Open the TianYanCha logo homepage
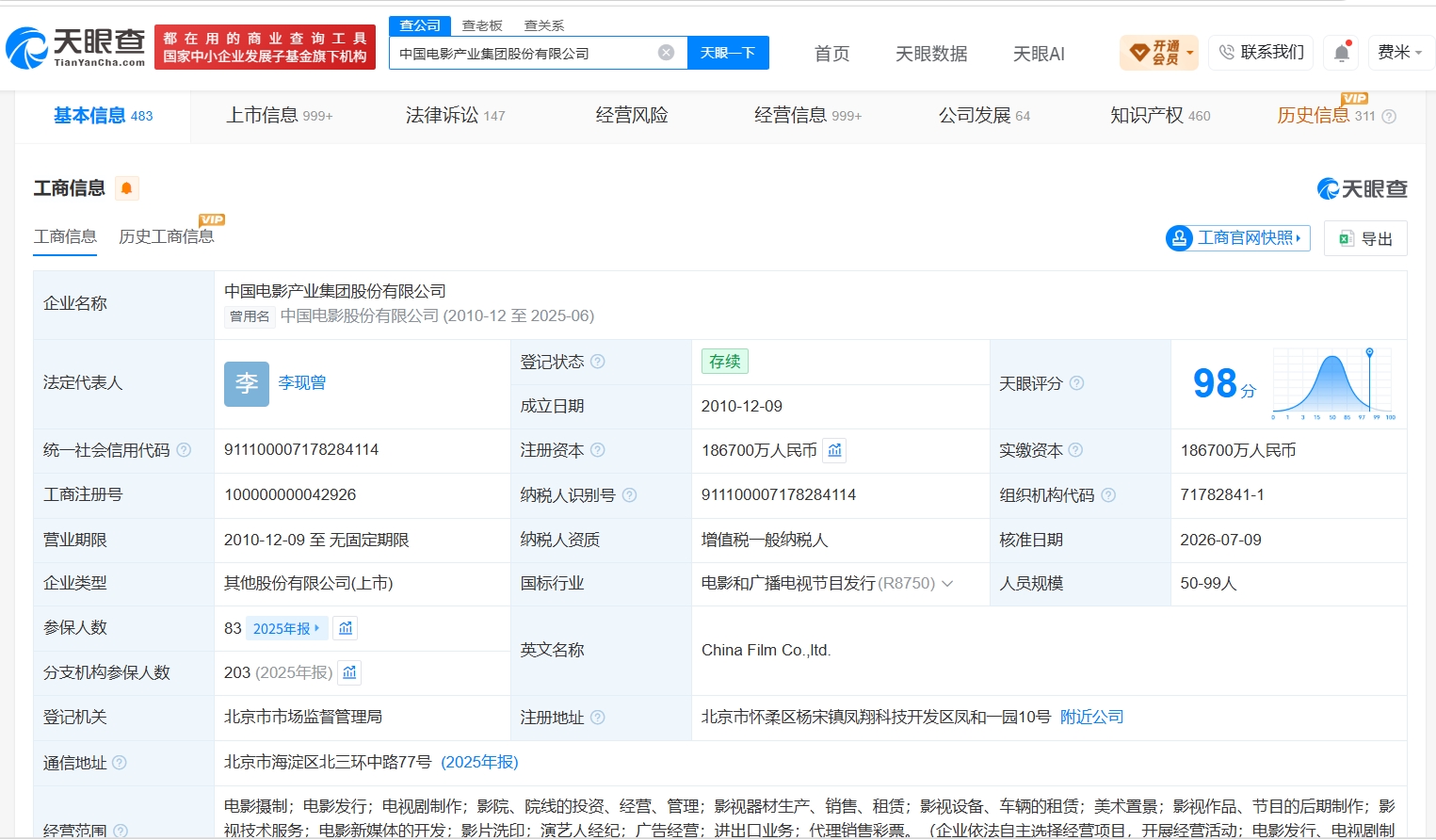The width and height of the screenshot is (1436, 840). click(x=75, y=47)
